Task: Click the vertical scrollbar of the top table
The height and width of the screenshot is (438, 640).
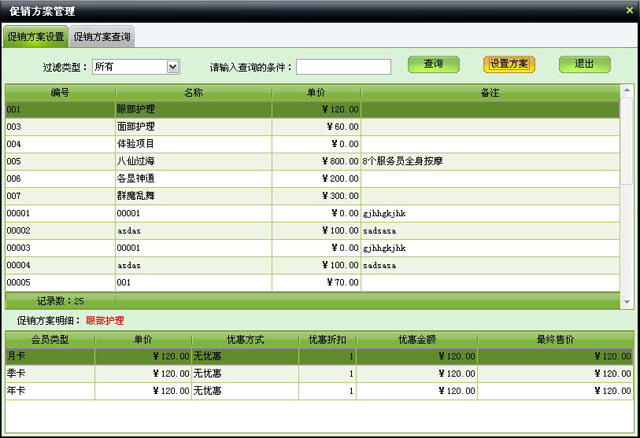Action: (627, 190)
